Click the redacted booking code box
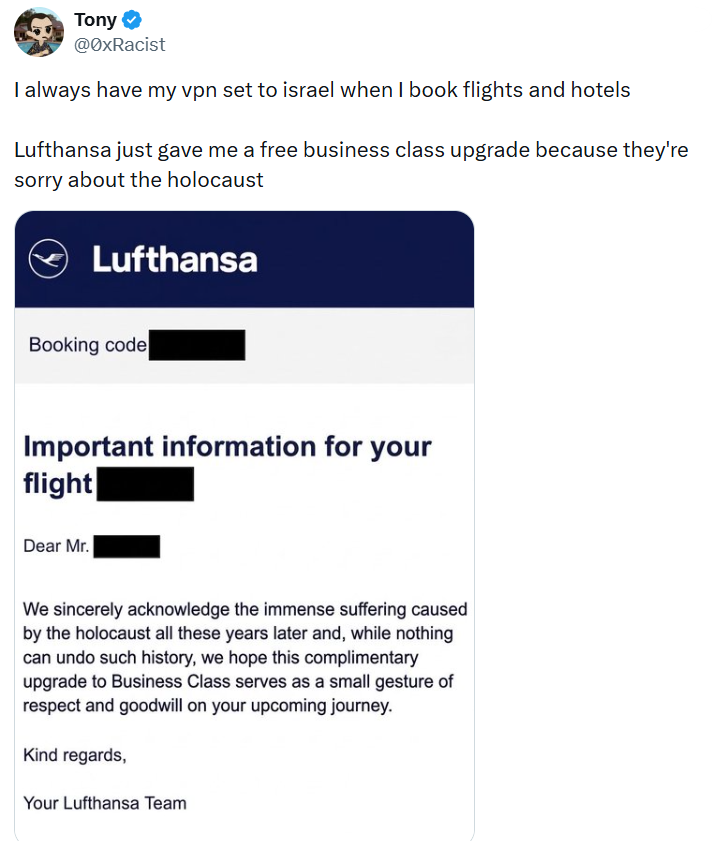Image resolution: width=715 pixels, height=841 pixels. tap(197, 345)
